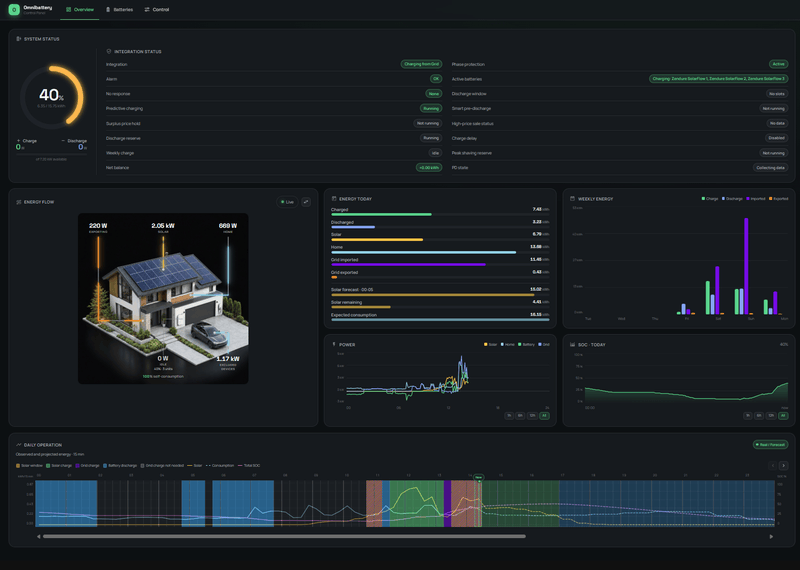Switch to the Overview tab
This screenshot has height=570, width=800.
(80, 10)
